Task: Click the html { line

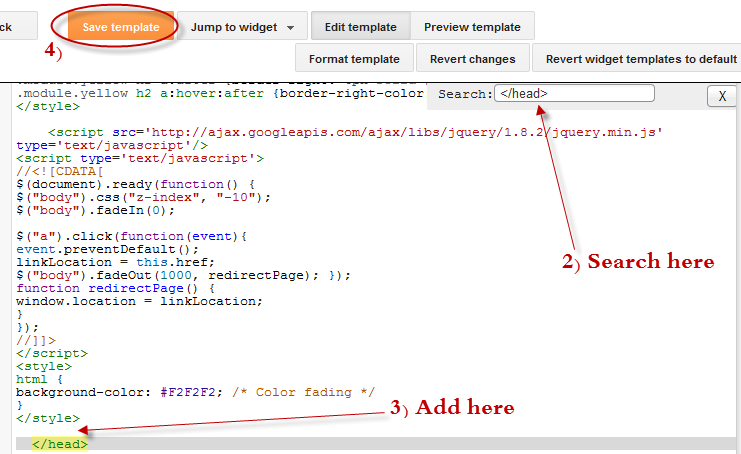Action: tap(39, 379)
